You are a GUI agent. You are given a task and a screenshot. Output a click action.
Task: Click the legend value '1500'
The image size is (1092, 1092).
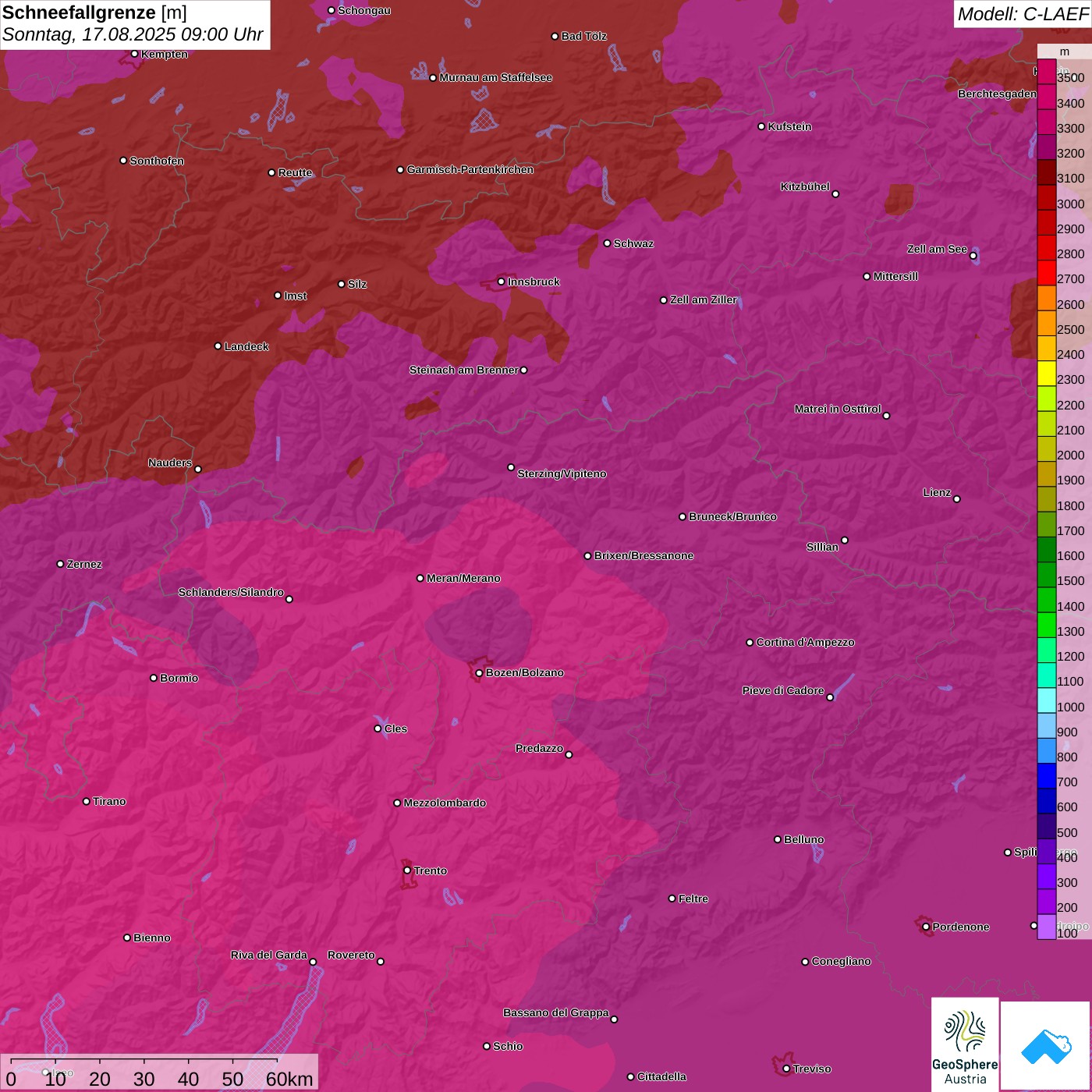[1070, 580]
